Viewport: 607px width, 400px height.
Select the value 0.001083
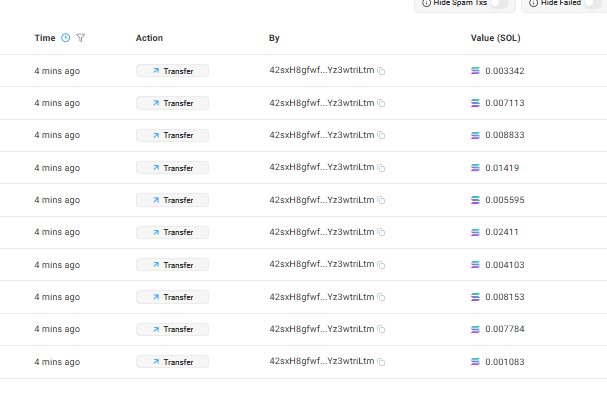[505, 362]
